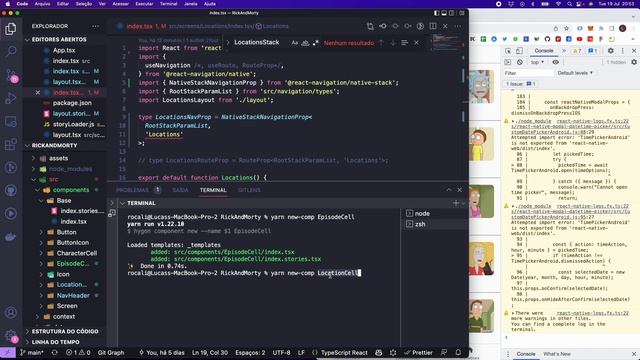Expand the assets folder
The width and height of the screenshot is (640, 360).
[58, 158]
